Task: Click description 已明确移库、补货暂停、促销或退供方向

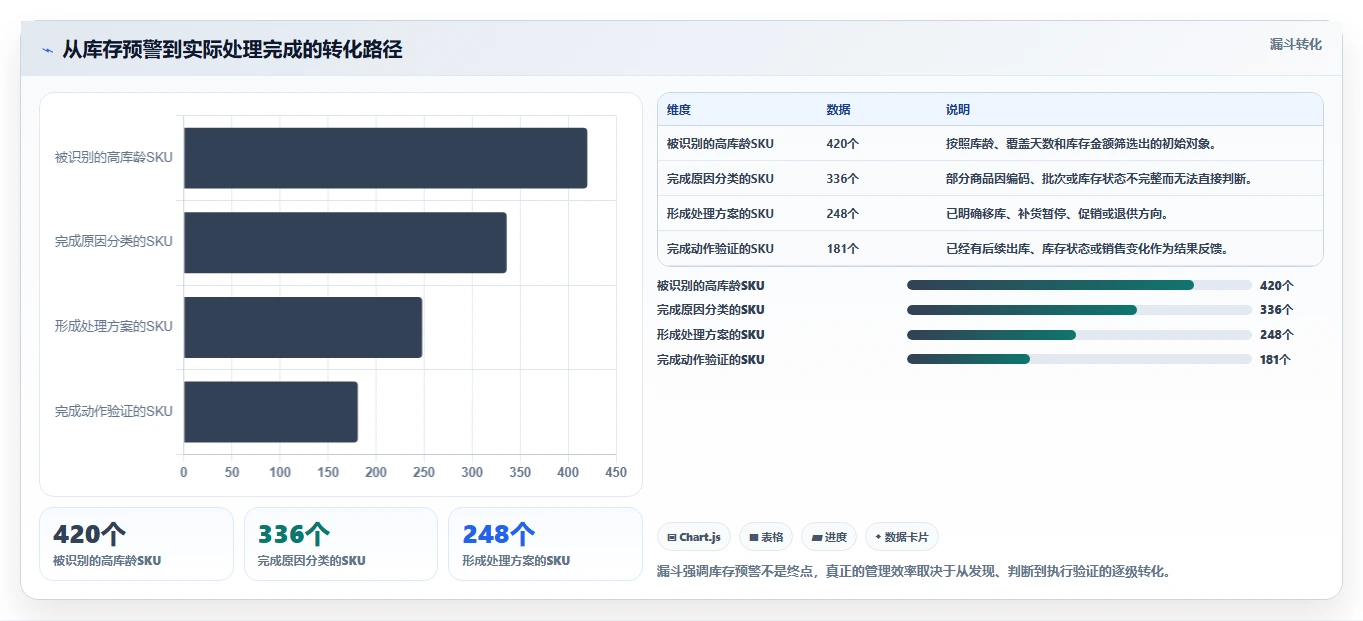Action: (x=1057, y=214)
